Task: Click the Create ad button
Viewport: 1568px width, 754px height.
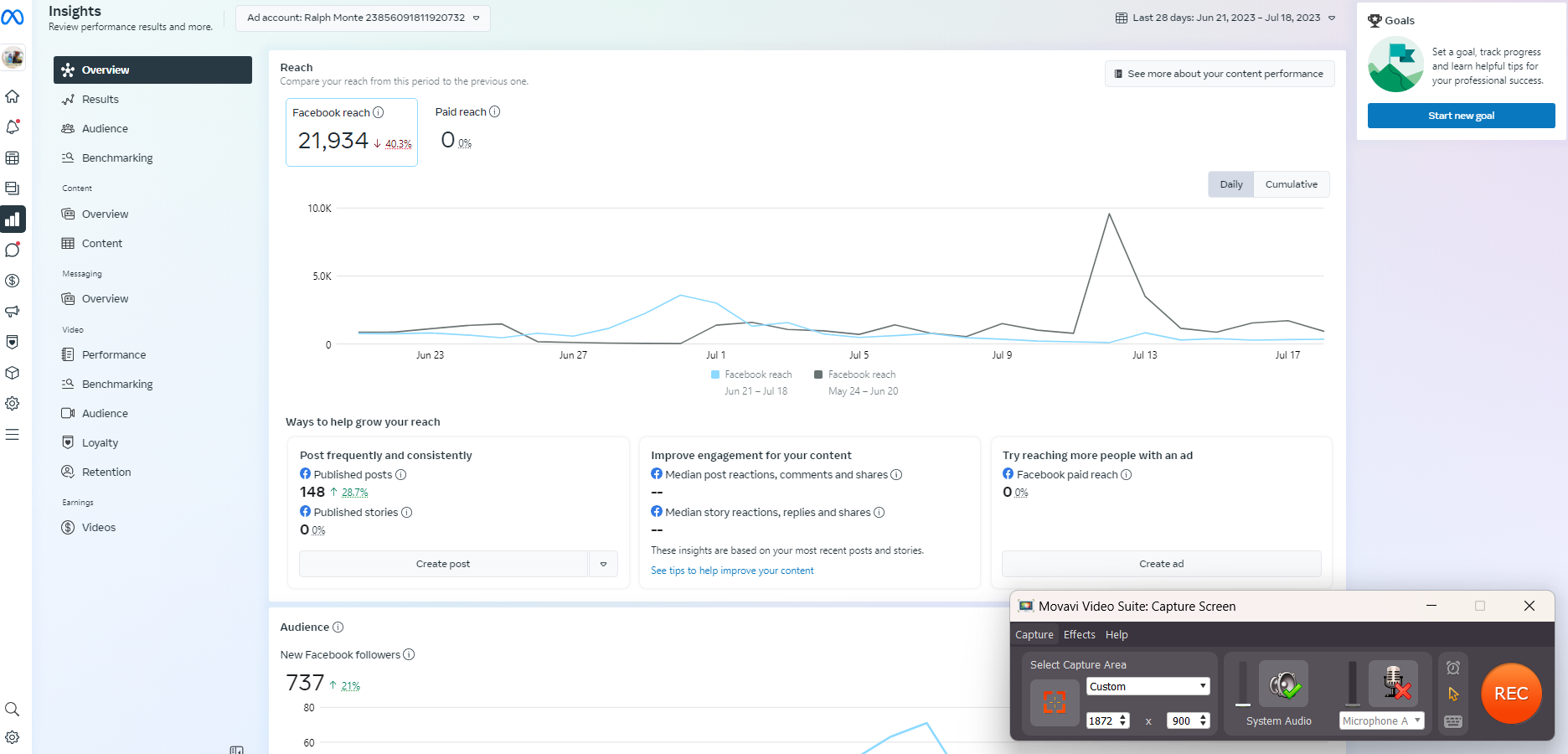Action: point(1161,564)
